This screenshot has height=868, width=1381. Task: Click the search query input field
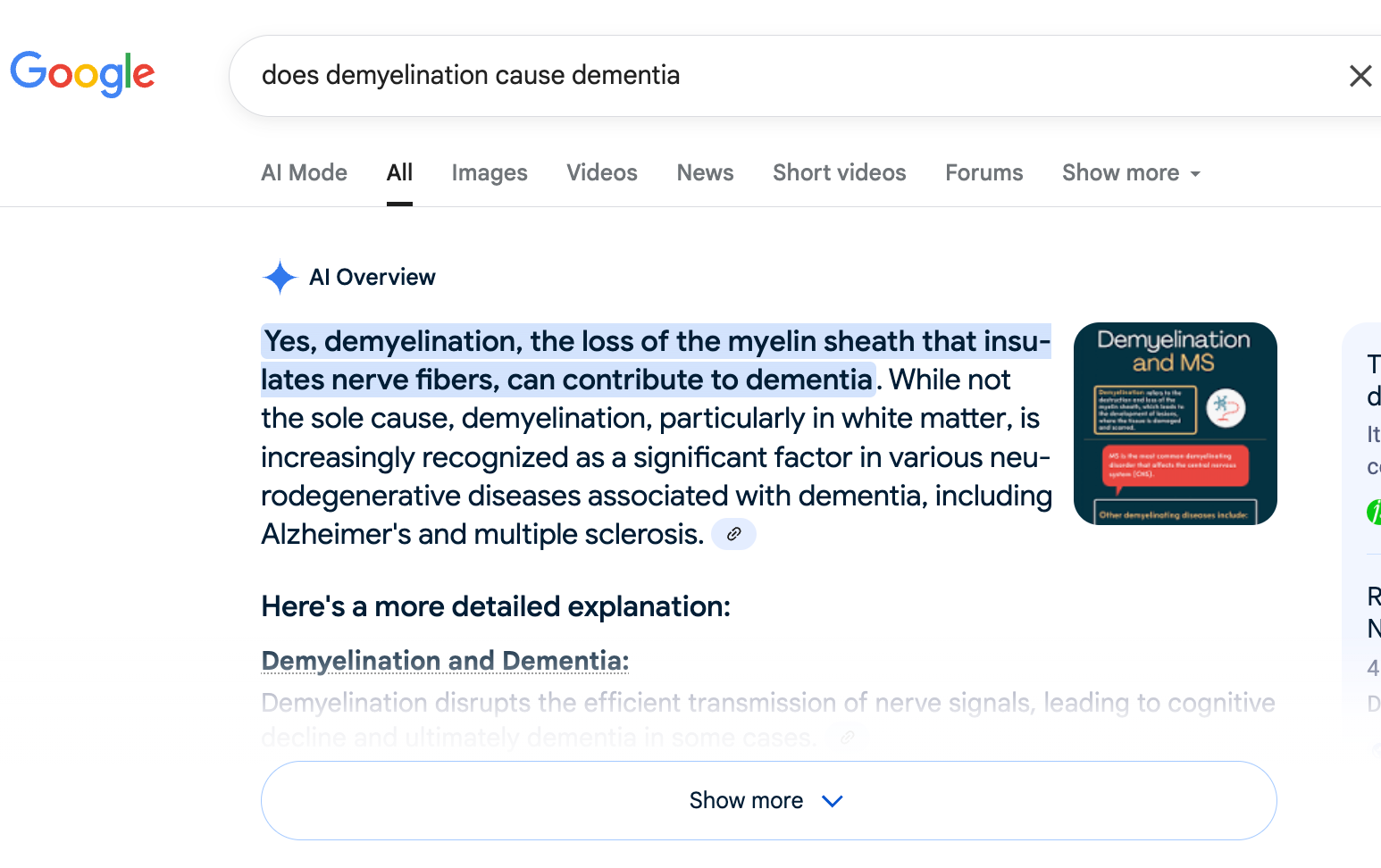click(786, 76)
